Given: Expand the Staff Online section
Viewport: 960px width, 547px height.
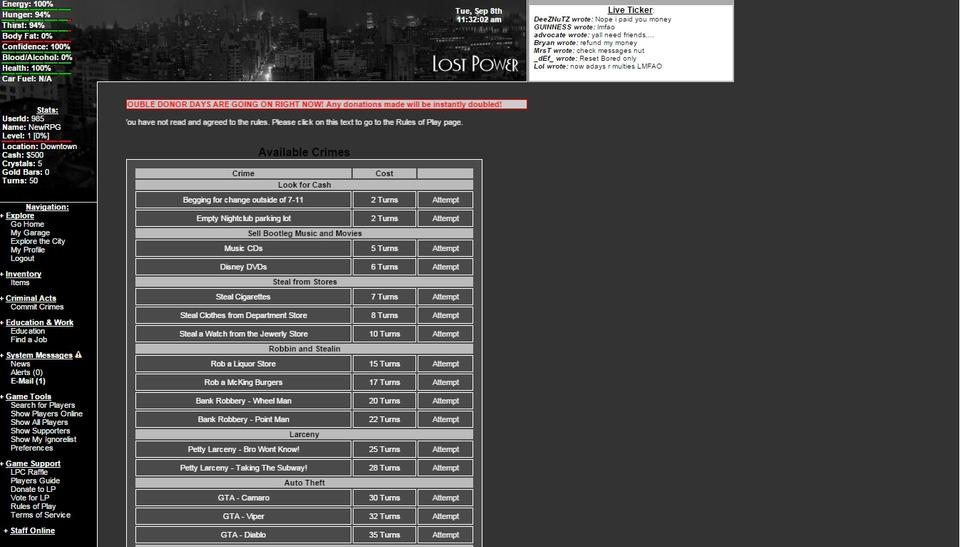Looking at the screenshot, I should (32, 531).
